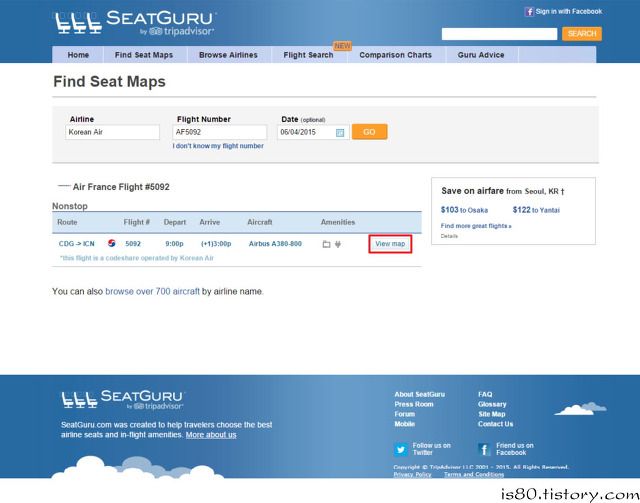Click flight number 5092 in table
The width and height of the screenshot is (640, 503).
(133, 244)
